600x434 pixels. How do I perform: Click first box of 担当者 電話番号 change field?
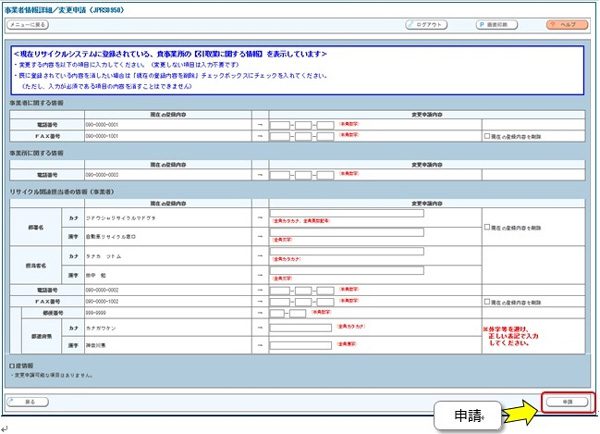[x=279, y=288]
